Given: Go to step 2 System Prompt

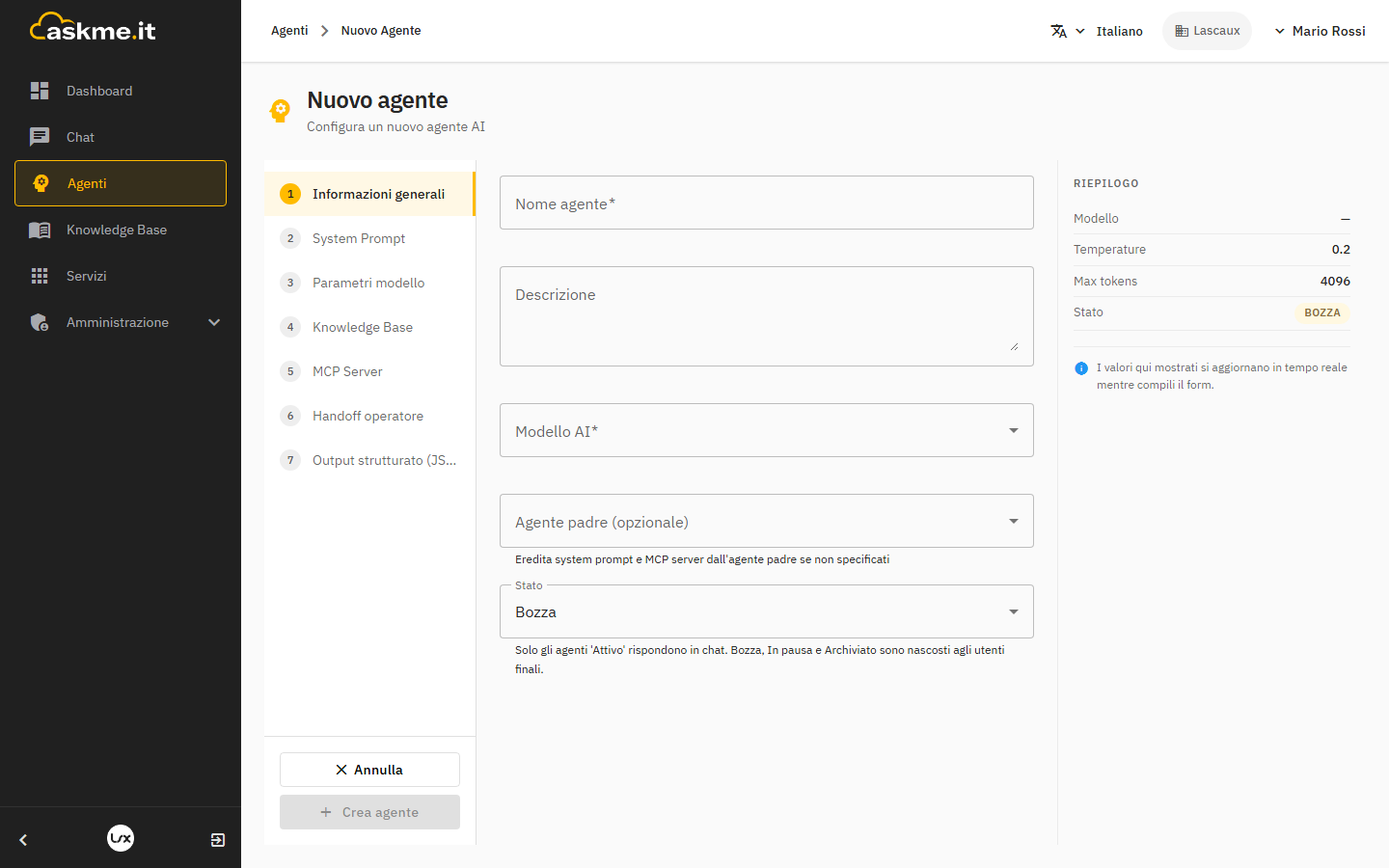Looking at the screenshot, I should click(x=369, y=238).
